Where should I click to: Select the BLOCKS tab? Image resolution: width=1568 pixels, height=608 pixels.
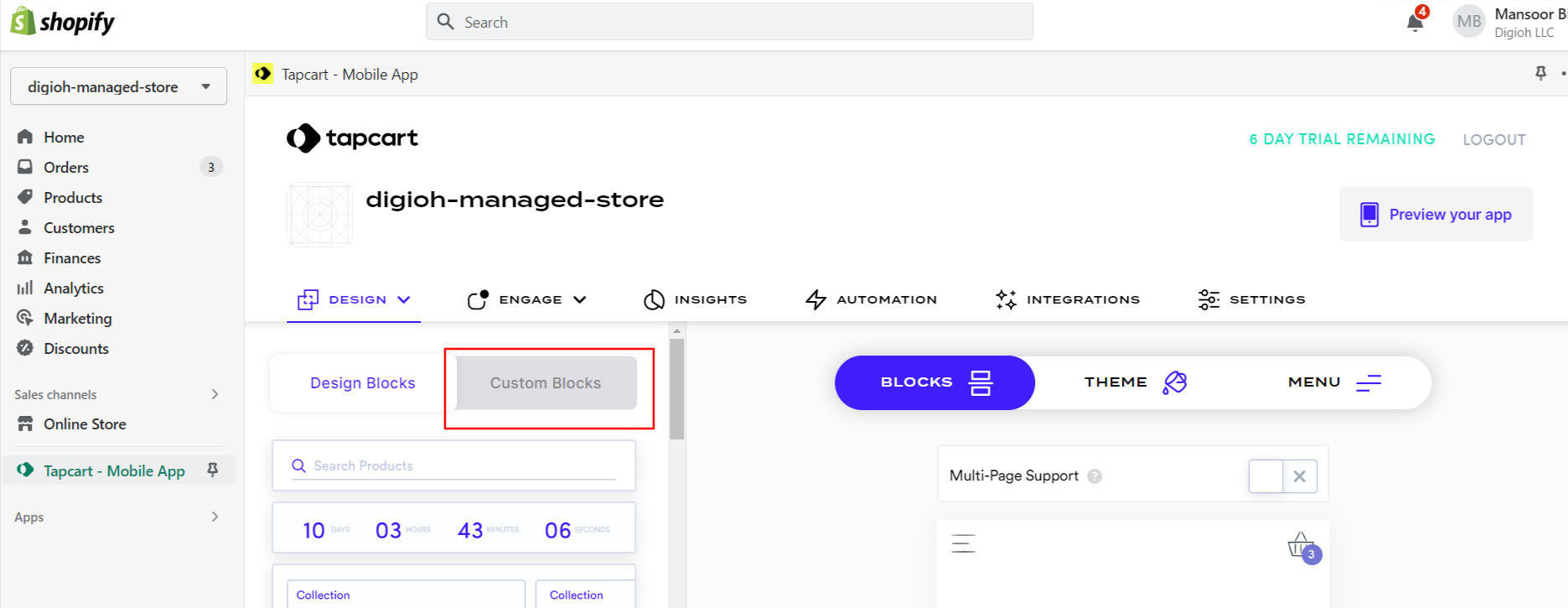(935, 382)
